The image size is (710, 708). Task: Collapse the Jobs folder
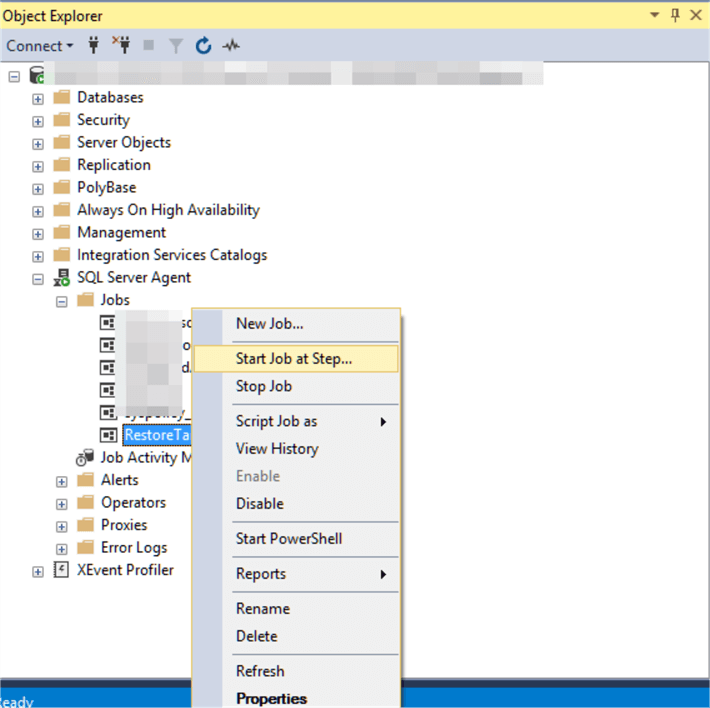coord(62,302)
